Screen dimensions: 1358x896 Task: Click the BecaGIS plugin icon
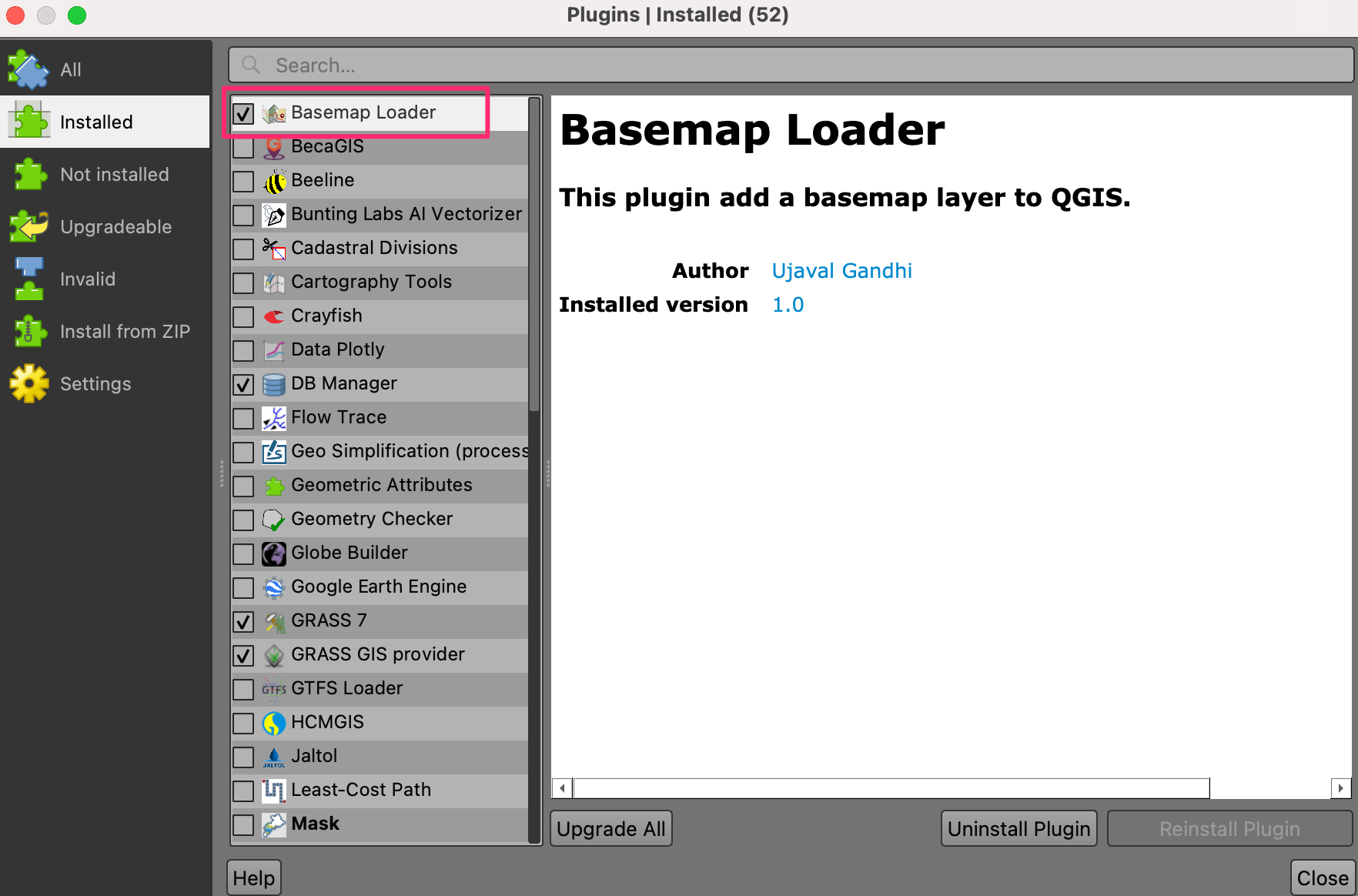(x=274, y=147)
